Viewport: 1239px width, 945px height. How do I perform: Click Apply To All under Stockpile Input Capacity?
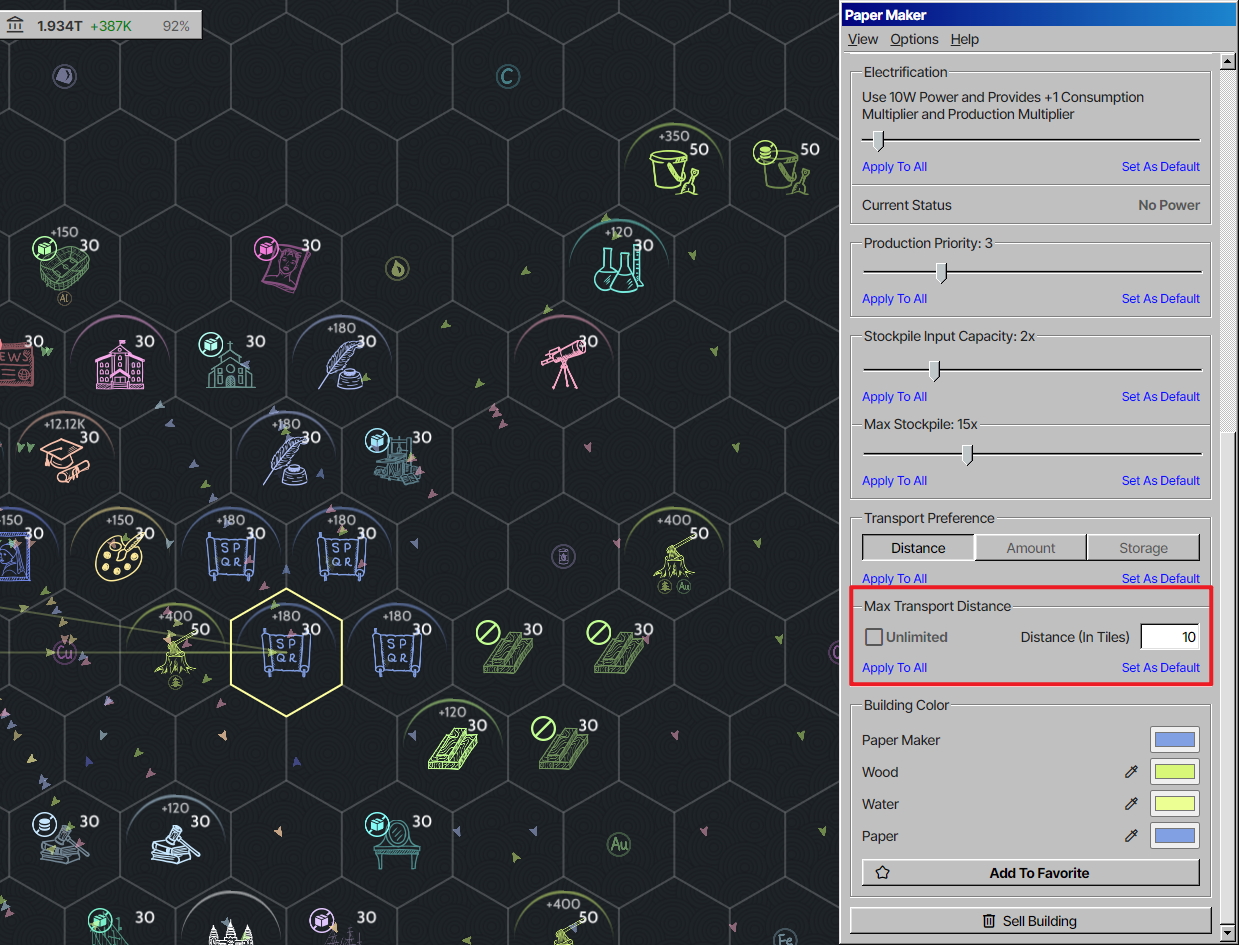tap(894, 397)
